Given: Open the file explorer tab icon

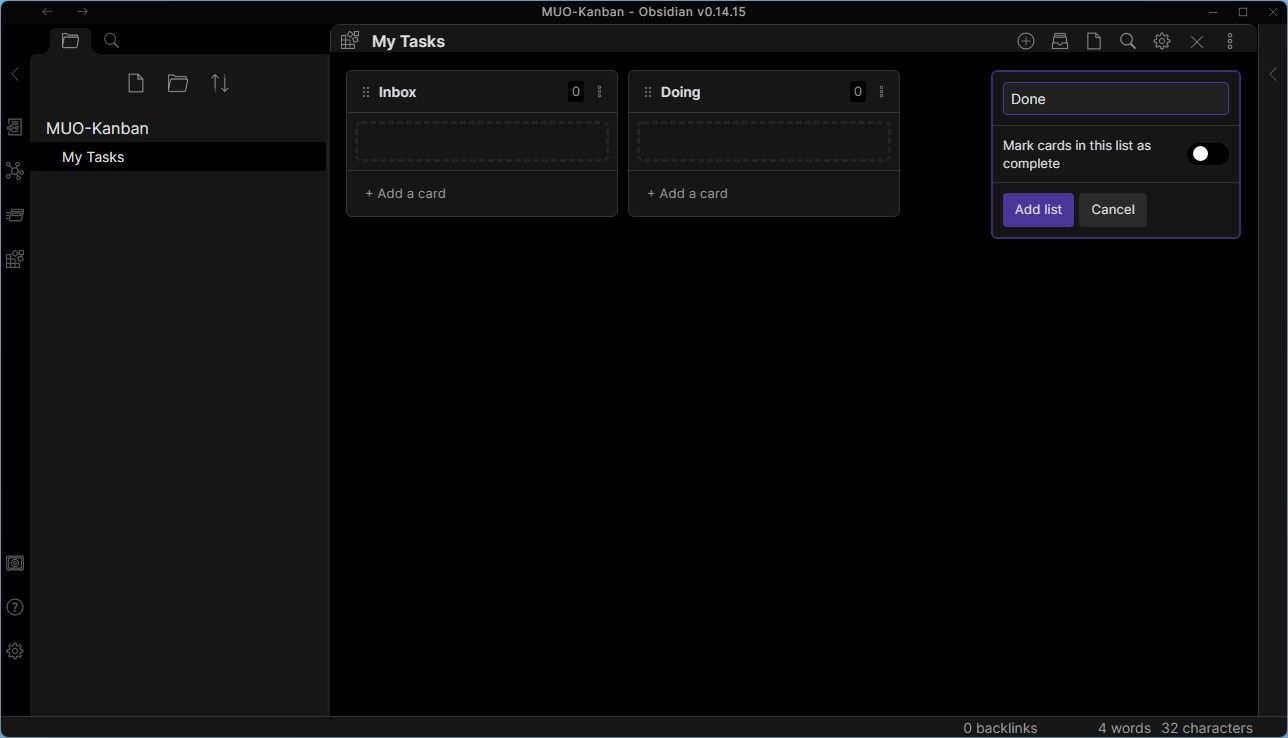Looking at the screenshot, I should click(70, 41).
